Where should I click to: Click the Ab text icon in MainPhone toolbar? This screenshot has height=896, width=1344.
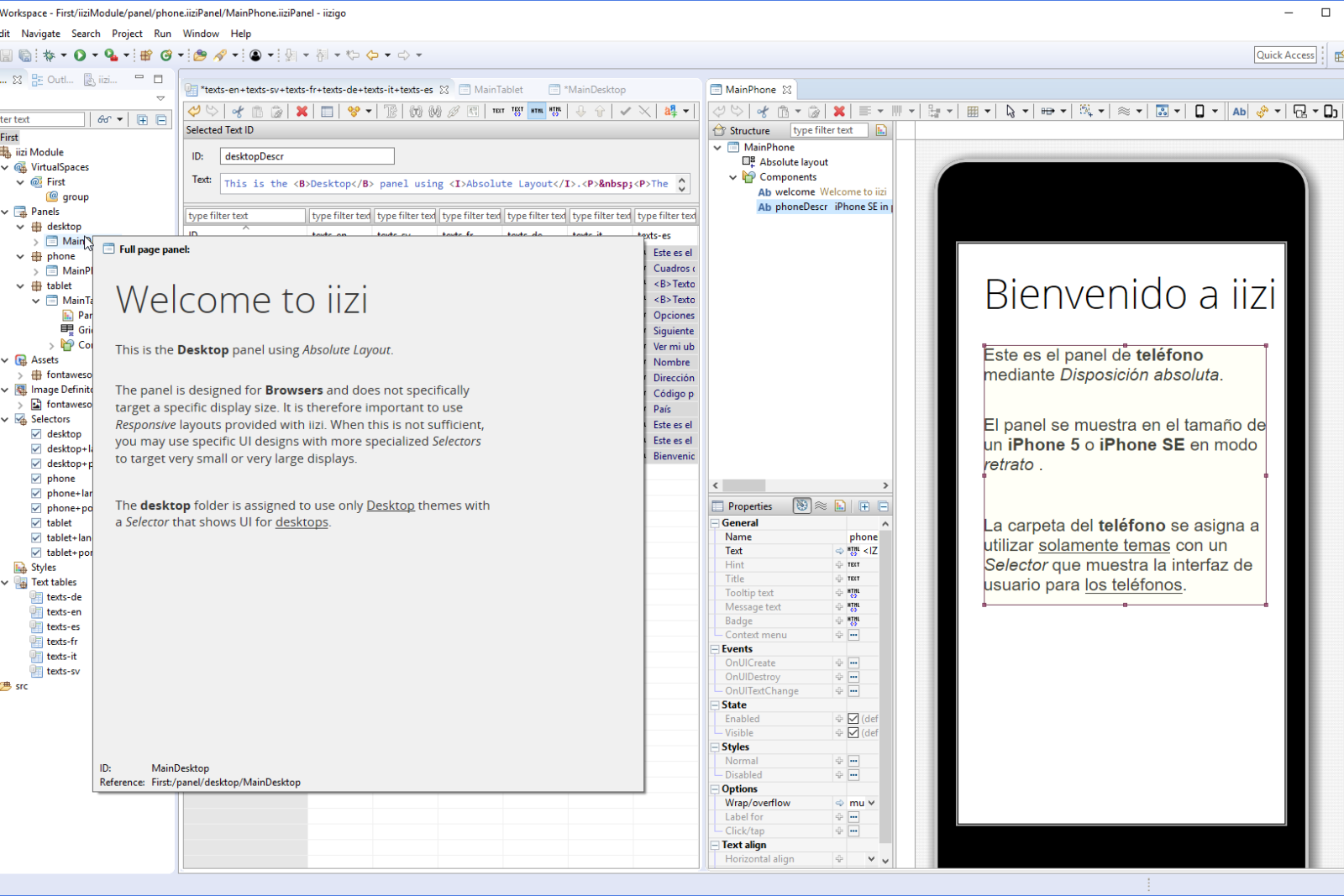1239,111
